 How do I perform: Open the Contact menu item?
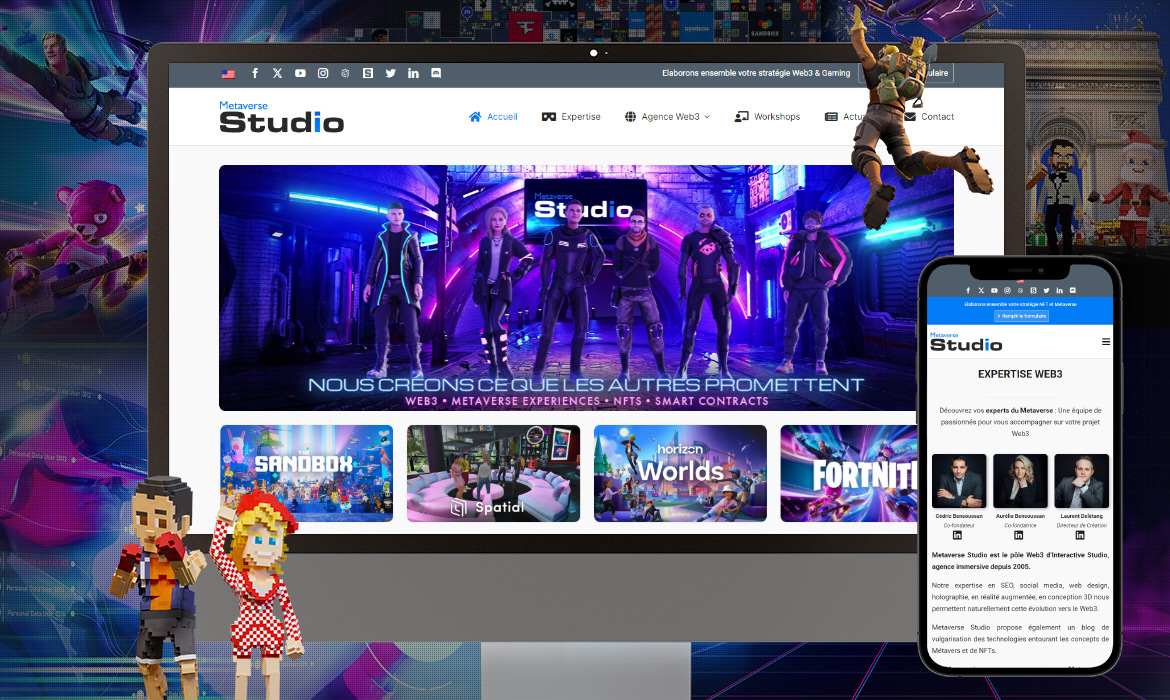(x=930, y=116)
